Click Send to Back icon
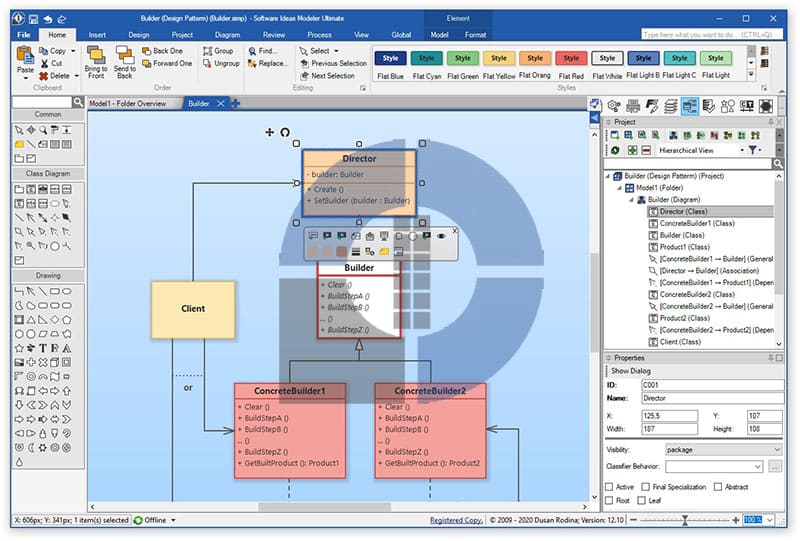The height and width of the screenshot is (541, 800). (x=124, y=55)
